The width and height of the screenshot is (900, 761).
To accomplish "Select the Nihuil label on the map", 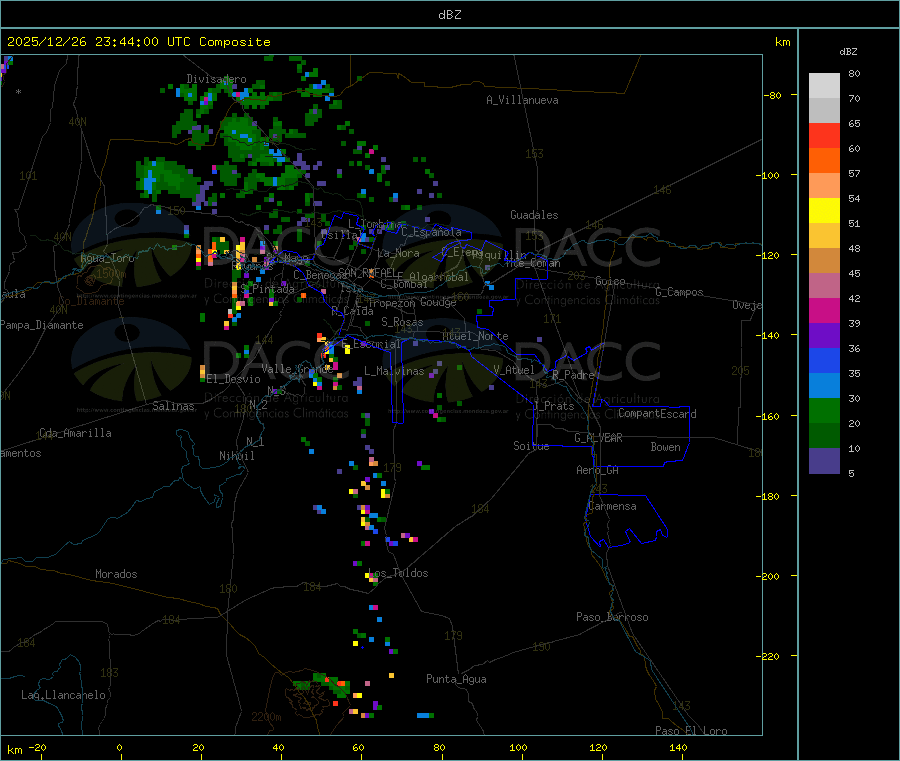I will click(236, 456).
